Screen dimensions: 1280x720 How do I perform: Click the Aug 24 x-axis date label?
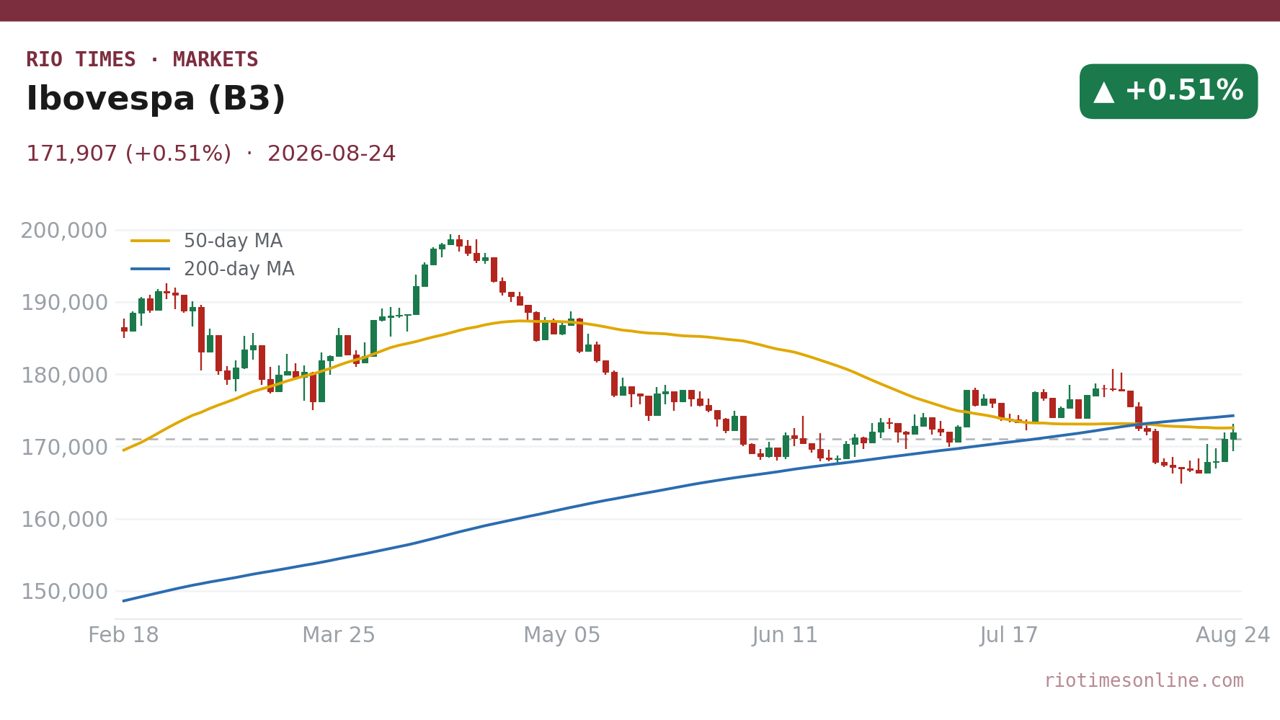click(1232, 636)
